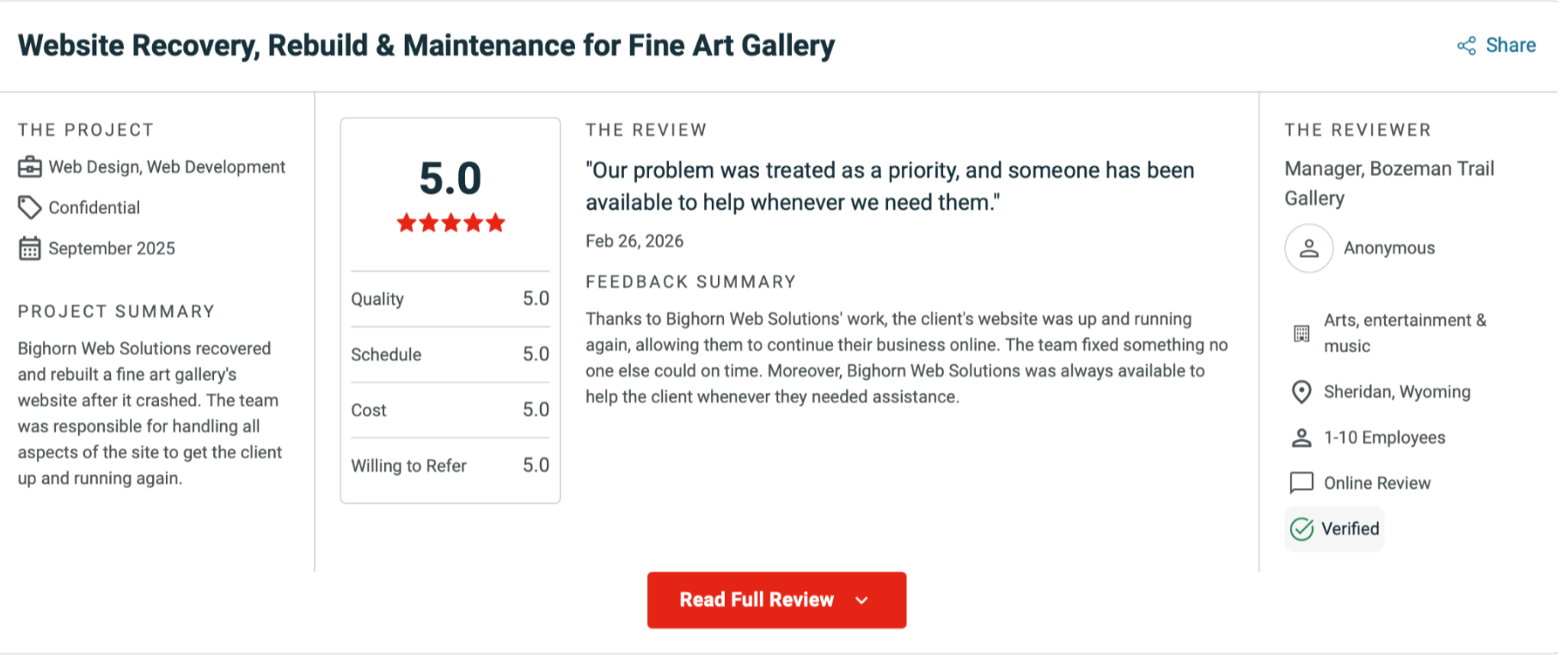Screen dimensions: 1568x655
Task: Click the review title heading
Action: tap(426, 46)
